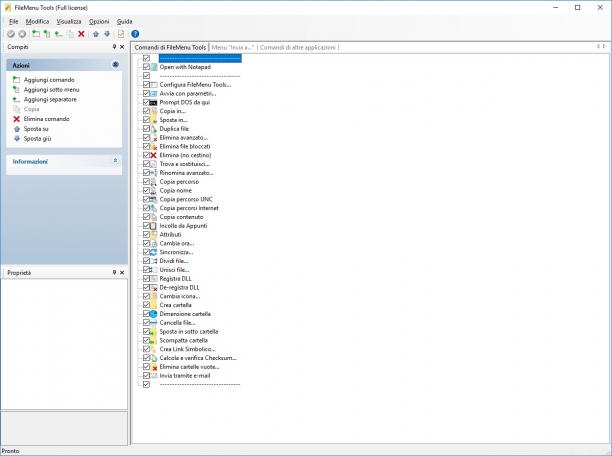
Task: Uncheck the Open with Notepad checkbox
Action: pyautogui.click(x=146, y=67)
